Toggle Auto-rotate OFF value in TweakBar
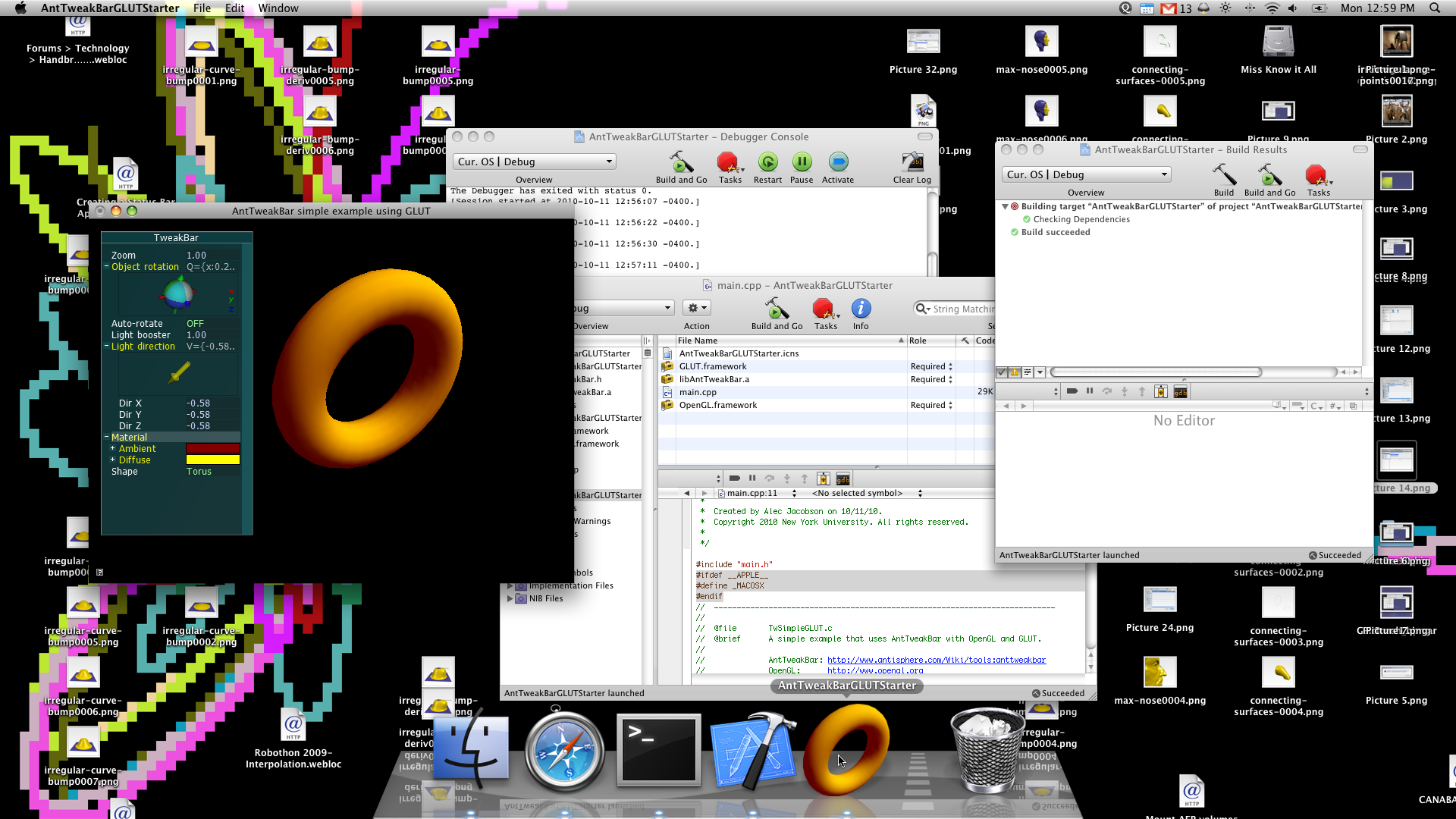The height and width of the screenshot is (819, 1456). 196,324
